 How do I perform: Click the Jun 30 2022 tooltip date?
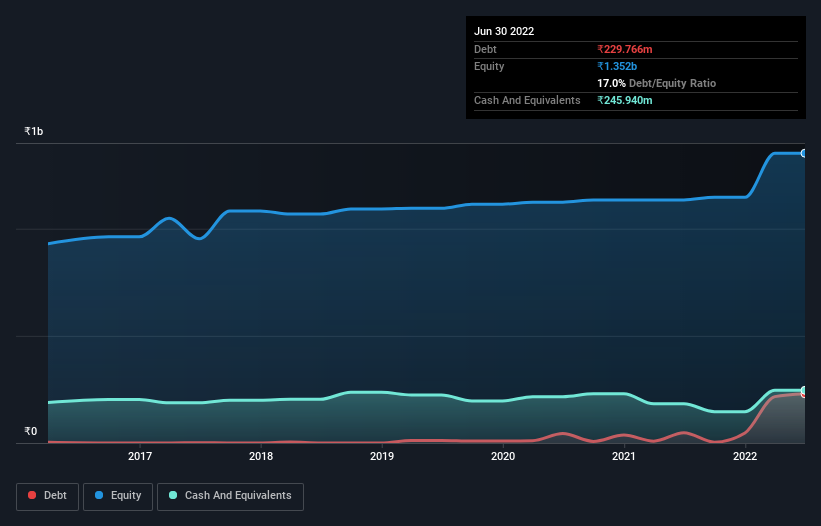point(504,31)
